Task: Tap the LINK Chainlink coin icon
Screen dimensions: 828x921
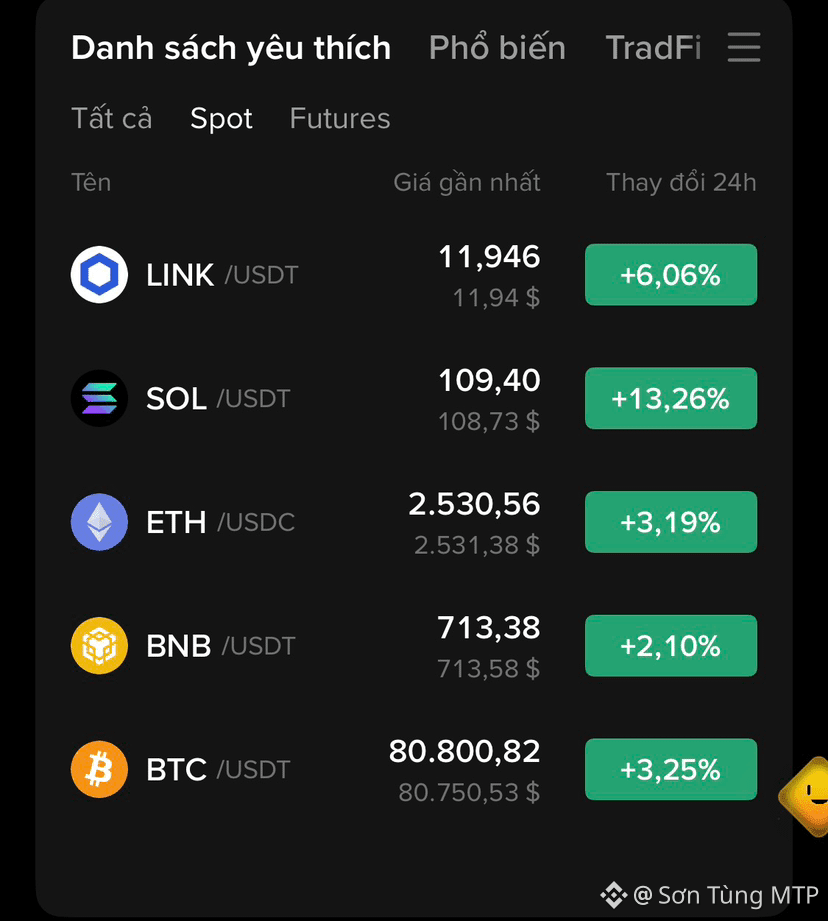Action: click(x=99, y=274)
